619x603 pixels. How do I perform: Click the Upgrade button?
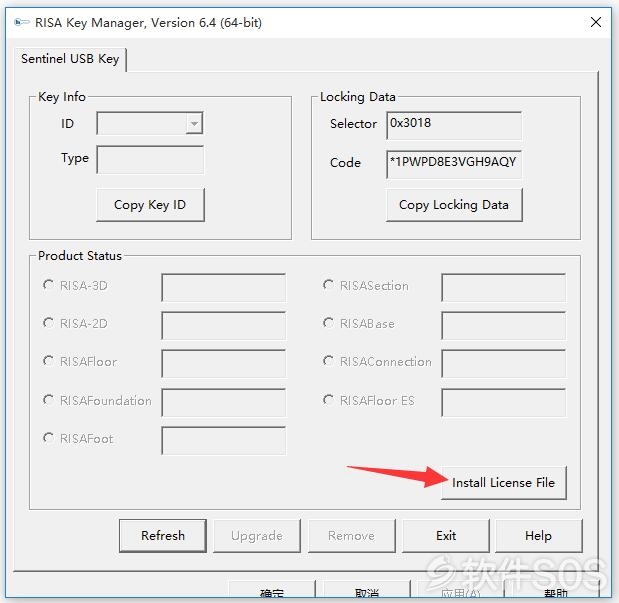click(x=257, y=535)
